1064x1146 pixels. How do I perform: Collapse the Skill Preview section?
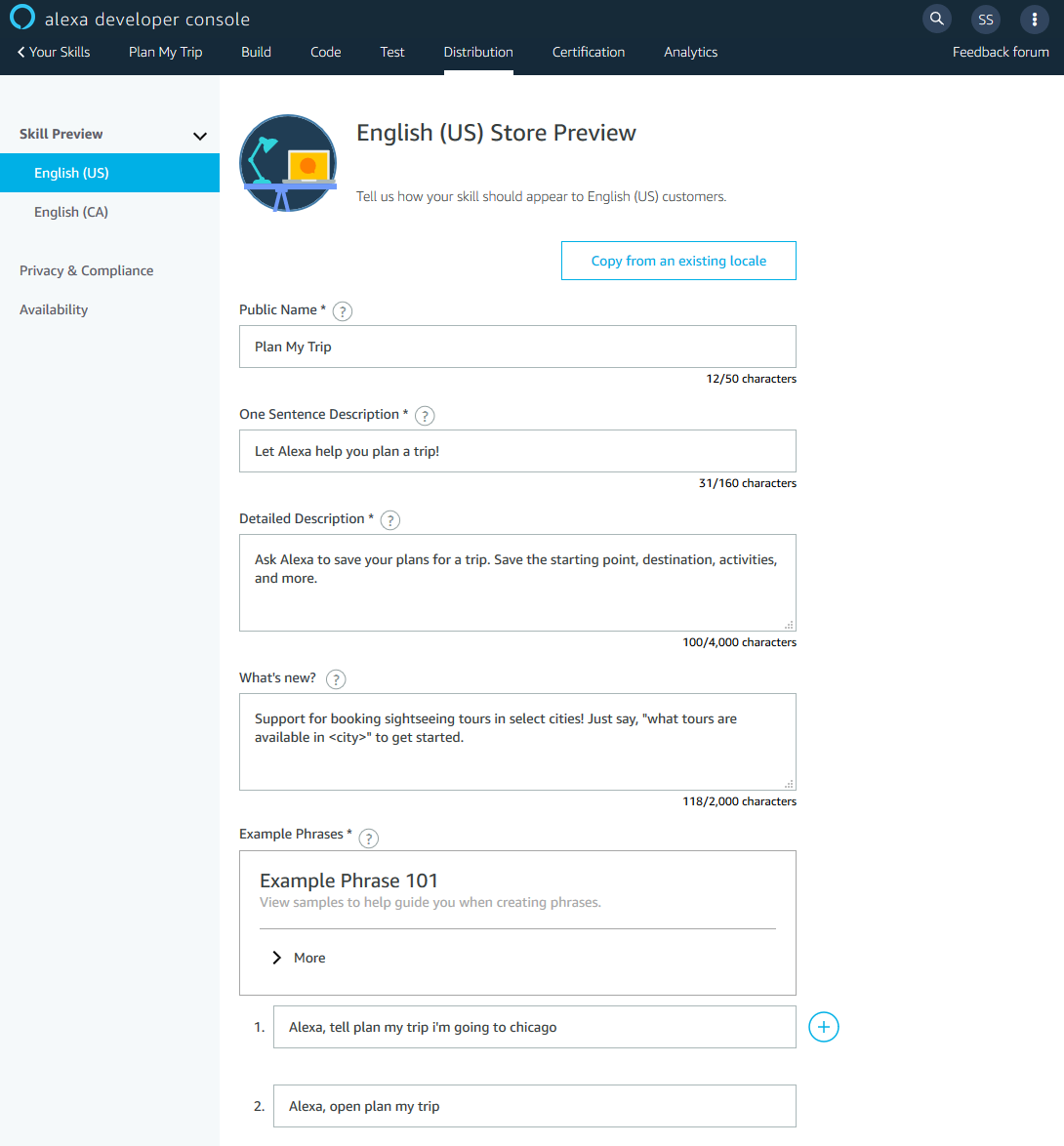pyautogui.click(x=199, y=134)
